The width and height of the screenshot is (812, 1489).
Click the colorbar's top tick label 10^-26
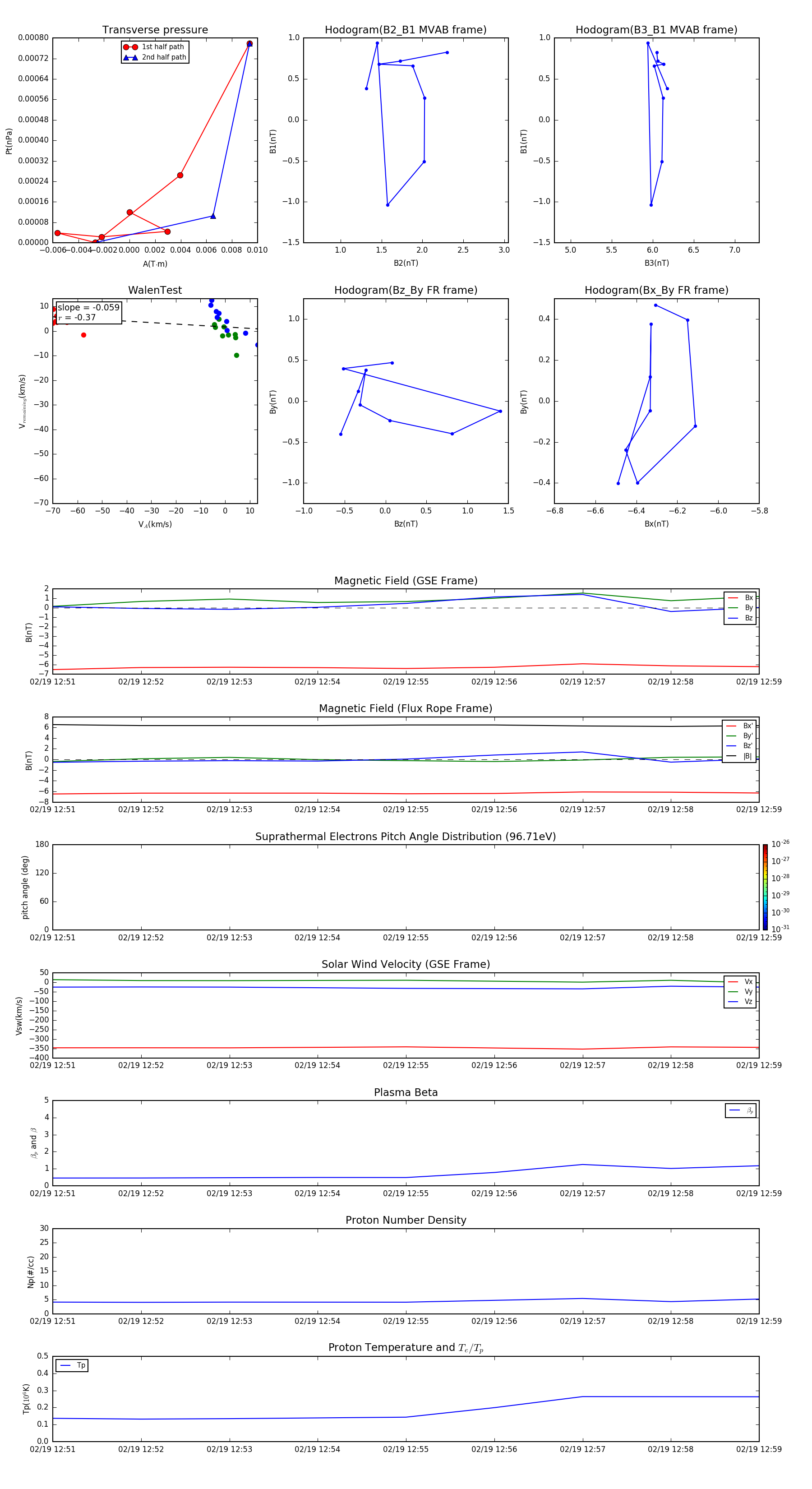click(780, 844)
